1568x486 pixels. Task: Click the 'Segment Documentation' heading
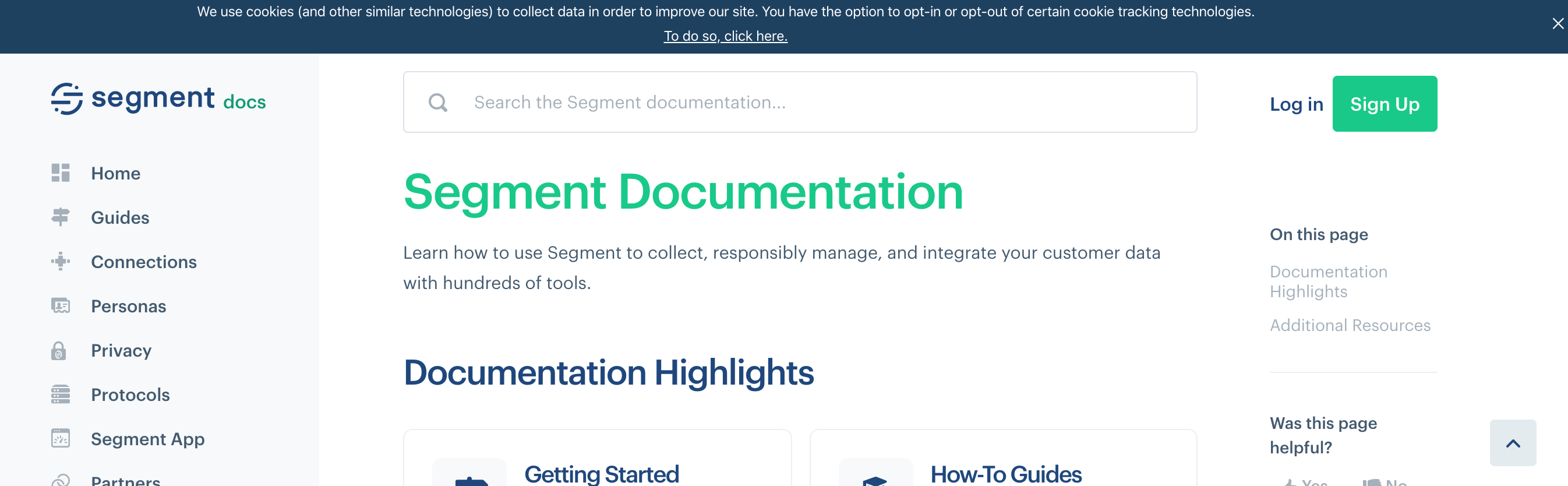click(683, 192)
